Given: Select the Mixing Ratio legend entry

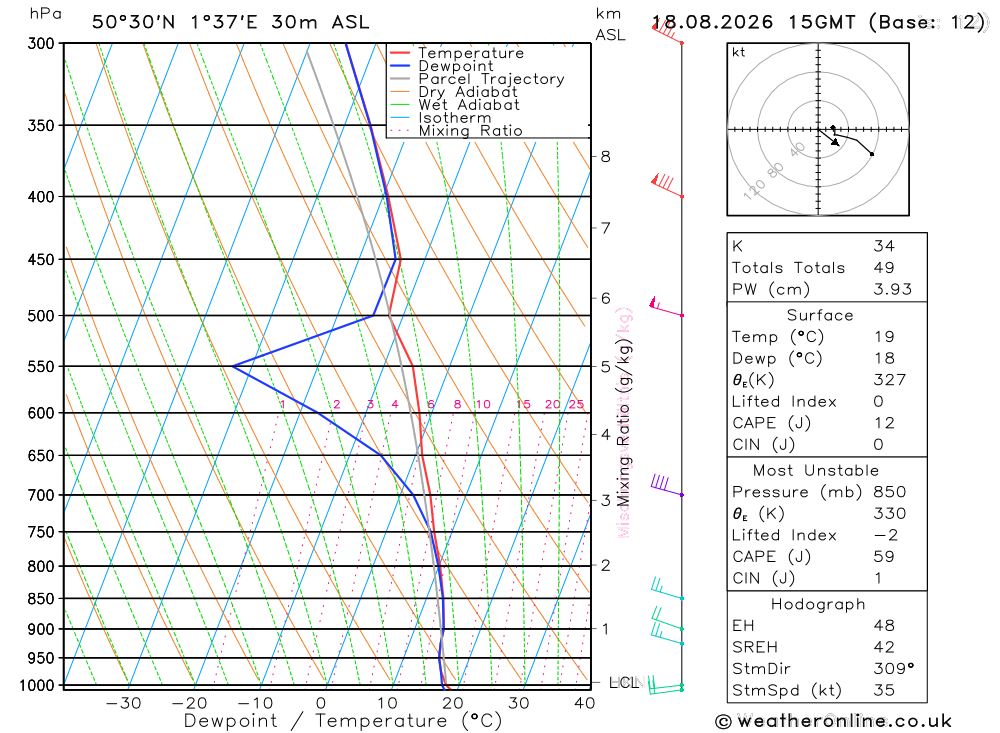Looking at the screenshot, I should click(x=470, y=131).
